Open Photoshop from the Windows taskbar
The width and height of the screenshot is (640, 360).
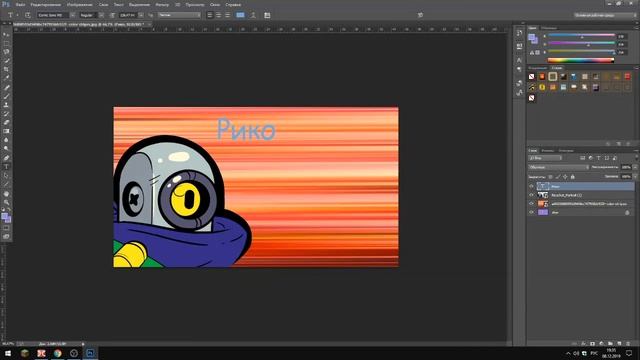point(90,353)
